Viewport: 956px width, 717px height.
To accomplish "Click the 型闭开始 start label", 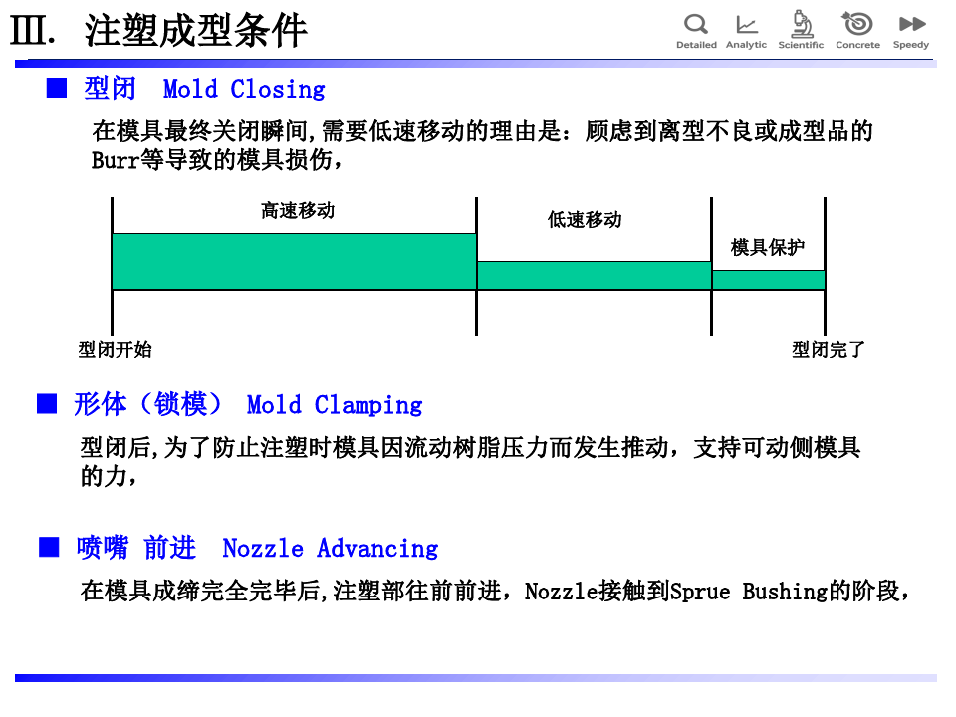I will pos(115,349).
